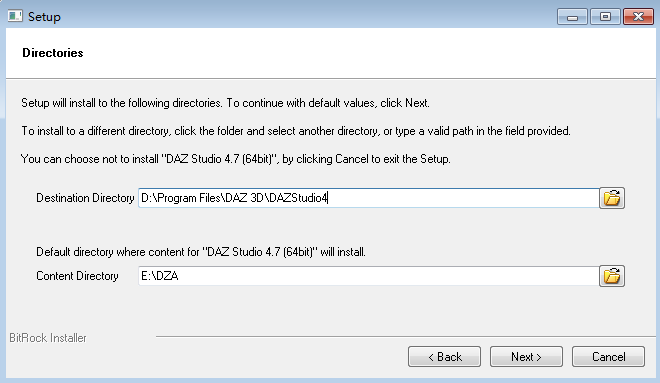
Task: Cancel the DAZ Studio setup
Action: coord(608,357)
